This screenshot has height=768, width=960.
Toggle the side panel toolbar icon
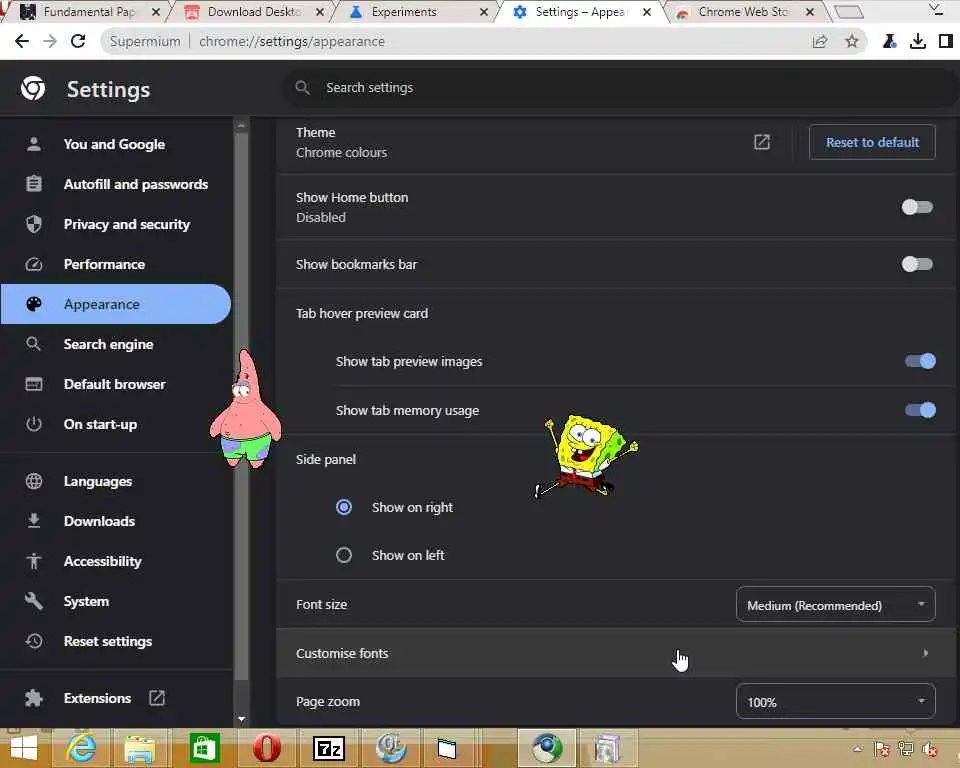click(x=945, y=41)
